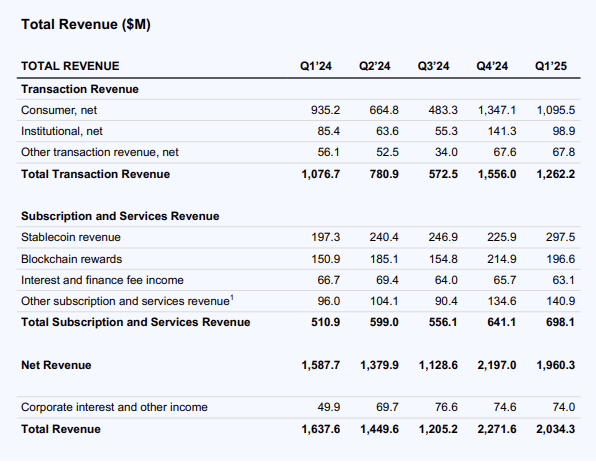Click the Total Transaction Revenue label
Viewport: 596px width, 466px height.
point(95,174)
